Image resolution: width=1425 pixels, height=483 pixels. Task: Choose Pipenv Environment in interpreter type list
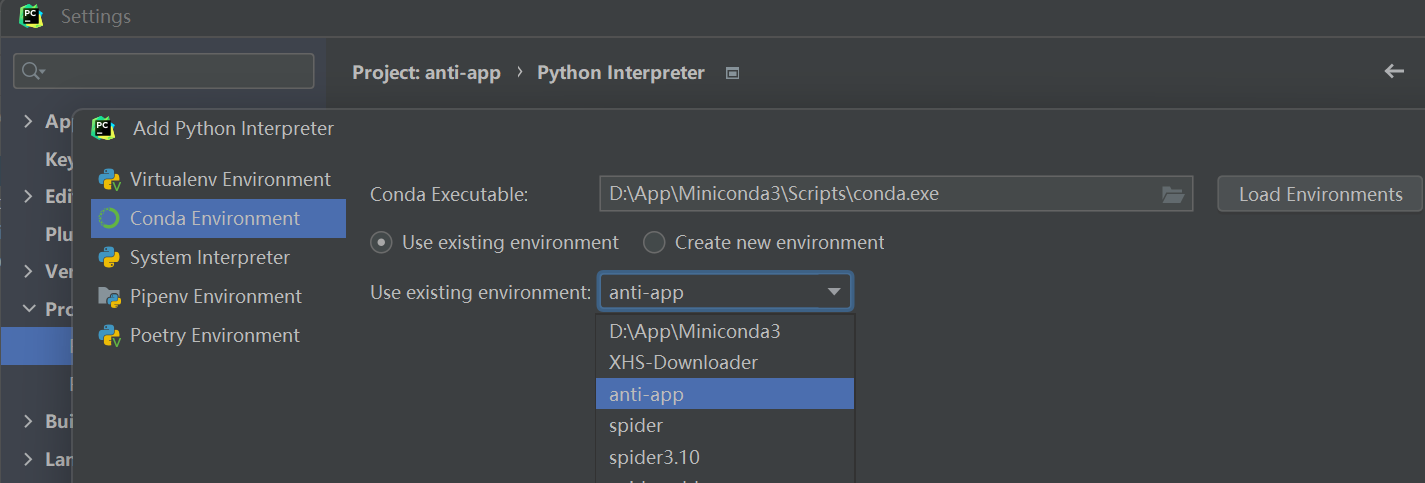pyautogui.click(x=218, y=297)
